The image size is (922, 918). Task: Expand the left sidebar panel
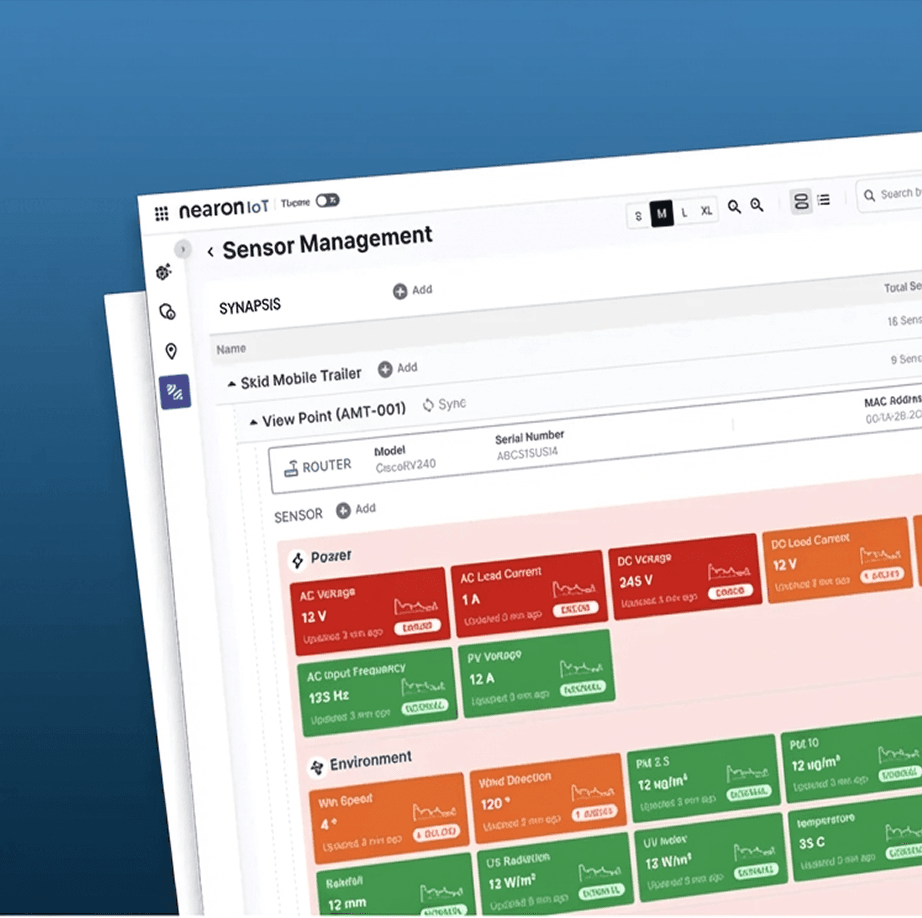[x=182, y=249]
